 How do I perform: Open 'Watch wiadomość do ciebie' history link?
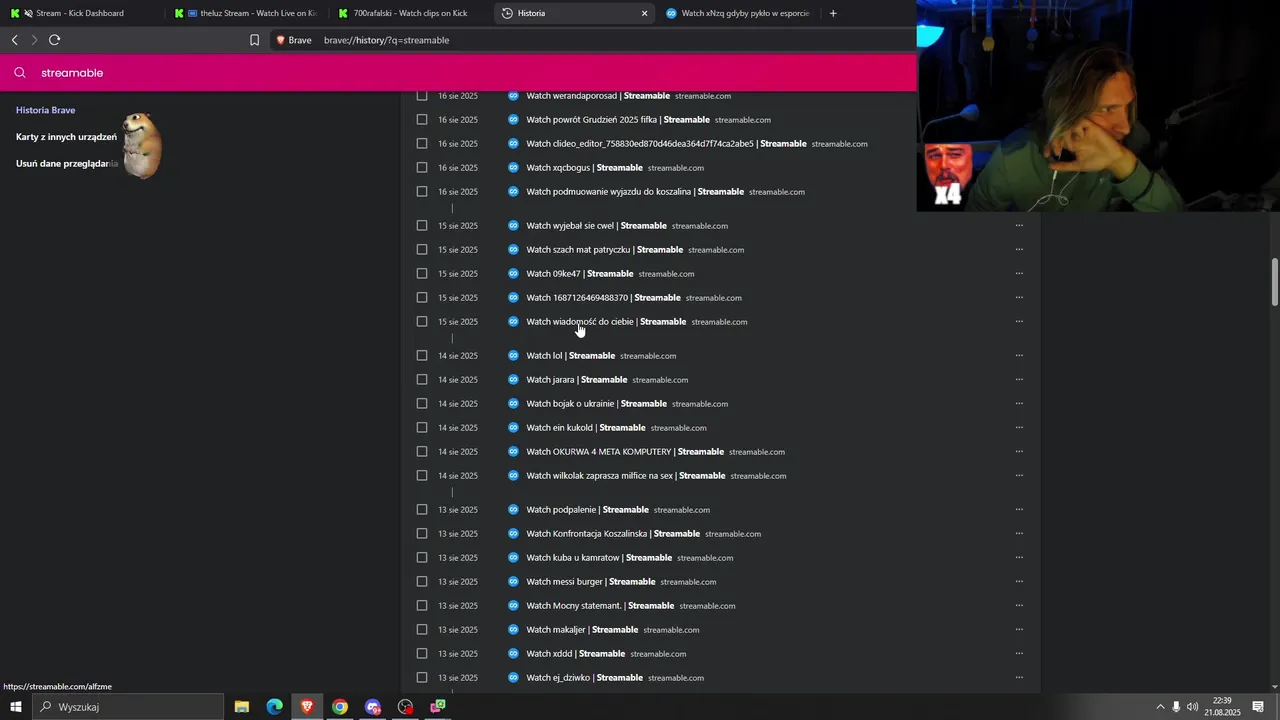click(x=606, y=322)
